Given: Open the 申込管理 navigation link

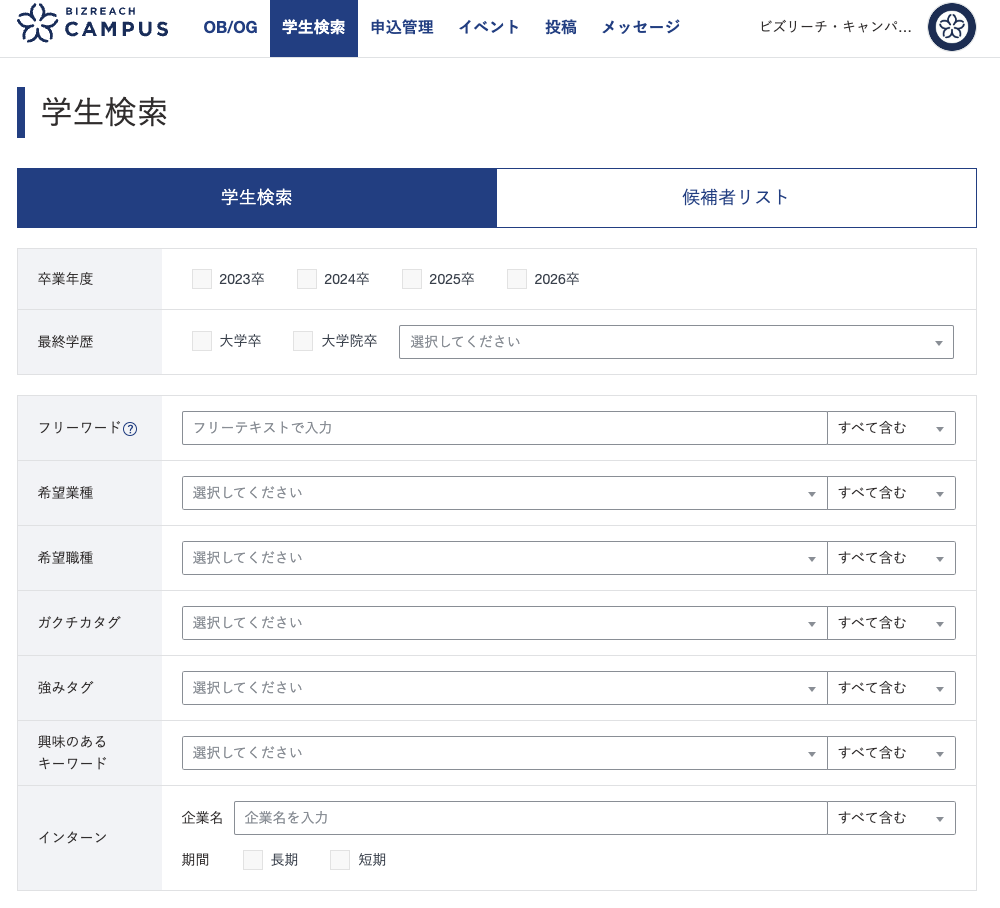Looking at the screenshot, I should tap(401, 28).
